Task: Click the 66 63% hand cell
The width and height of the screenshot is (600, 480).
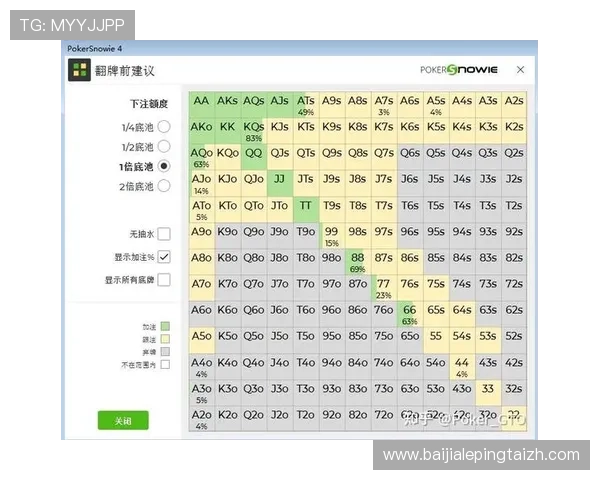Action: click(410, 314)
